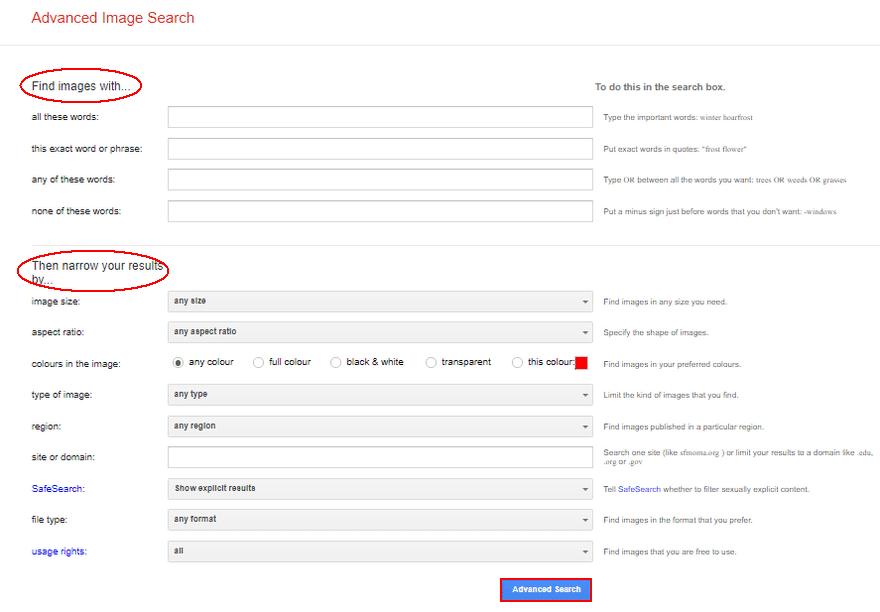Screen dimensions: 880x612
Task: Pick the red colour swatch
Action: 581,362
